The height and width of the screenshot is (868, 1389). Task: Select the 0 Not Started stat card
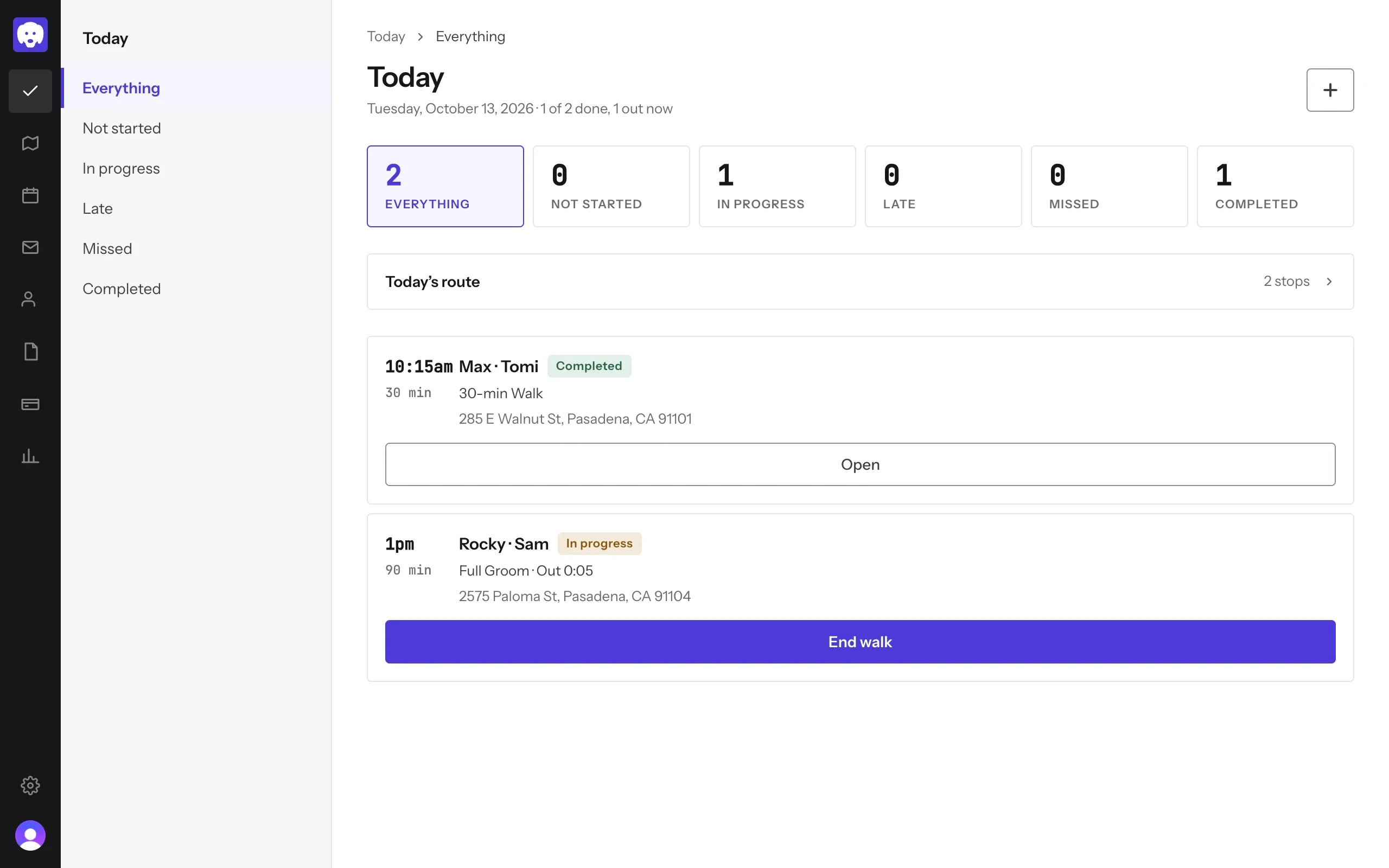tap(611, 186)
